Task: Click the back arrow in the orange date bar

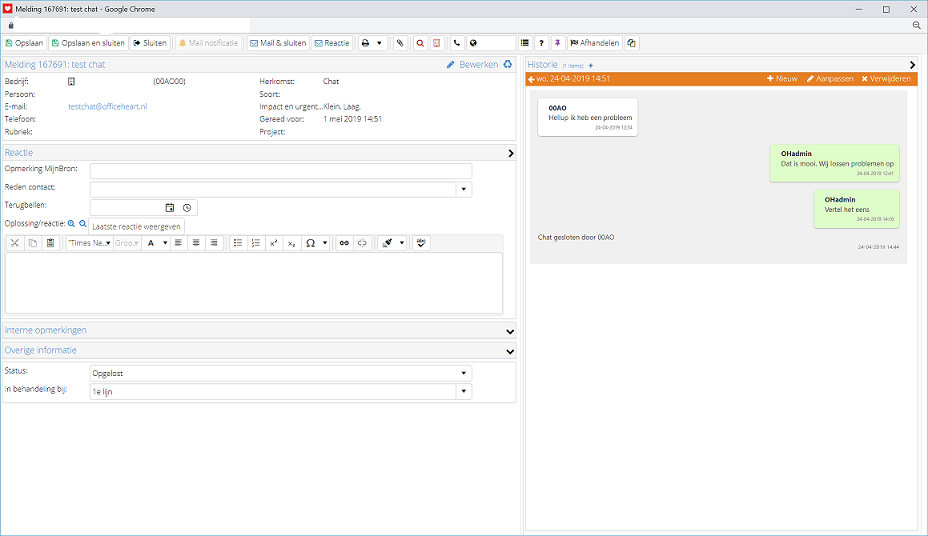Action: point(531,79)
